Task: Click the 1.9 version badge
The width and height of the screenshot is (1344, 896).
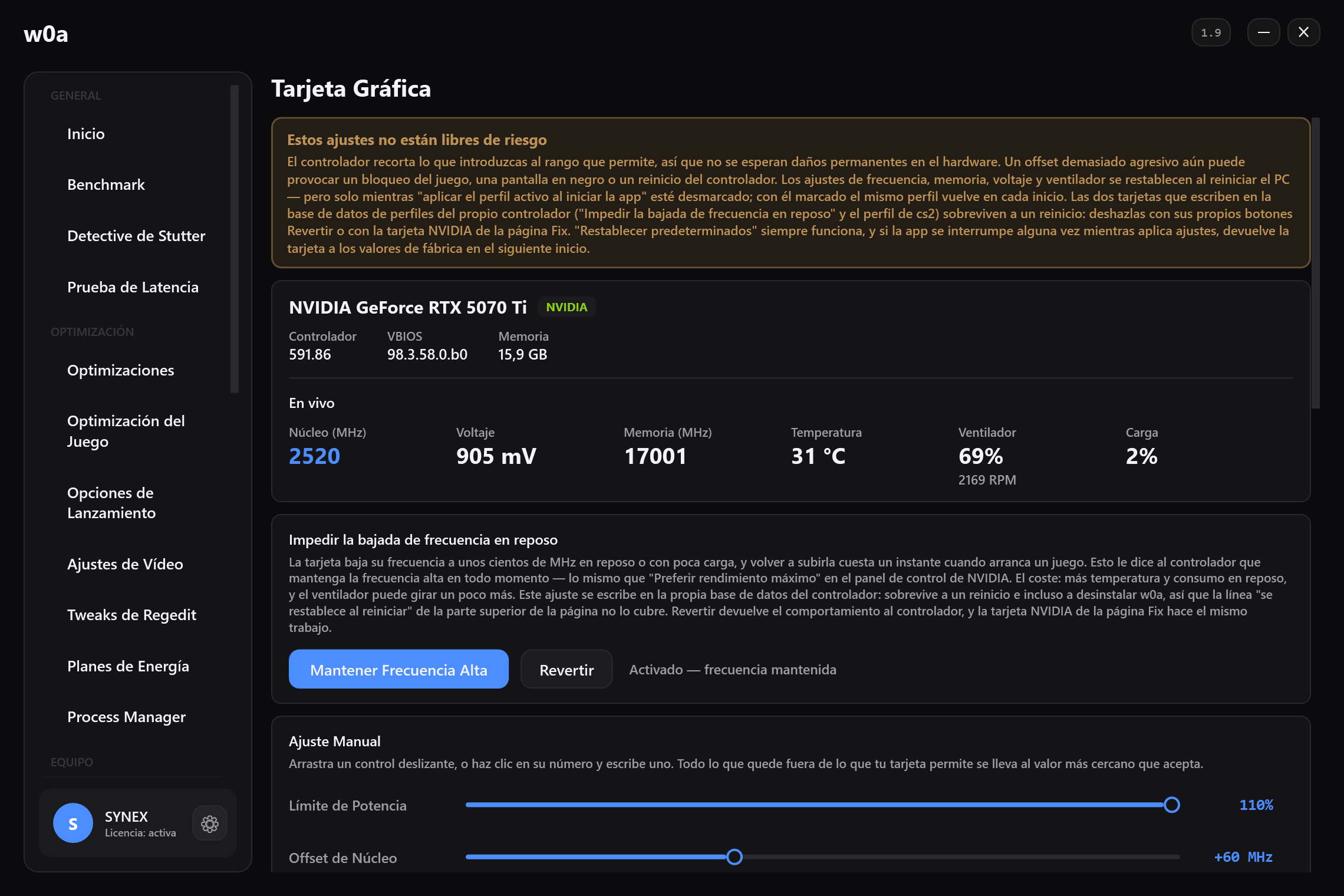Action: [1211, 32]
